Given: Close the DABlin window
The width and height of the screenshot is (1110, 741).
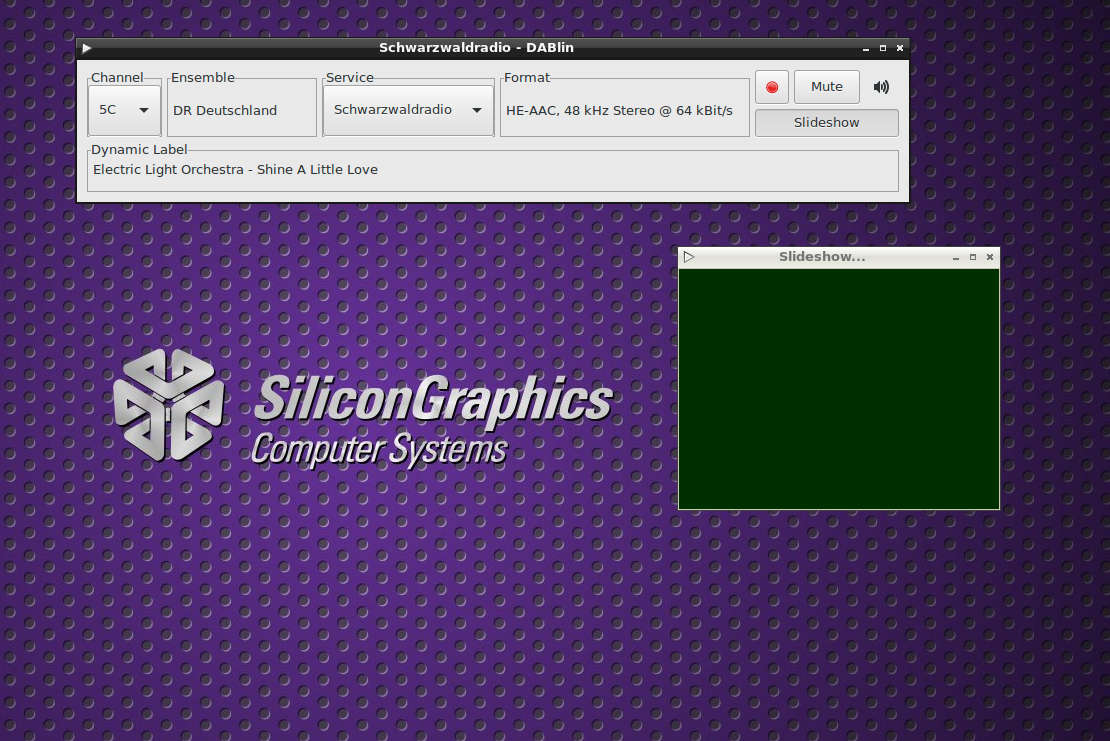Looking at the screenshot, I should [x=900, y=48].
